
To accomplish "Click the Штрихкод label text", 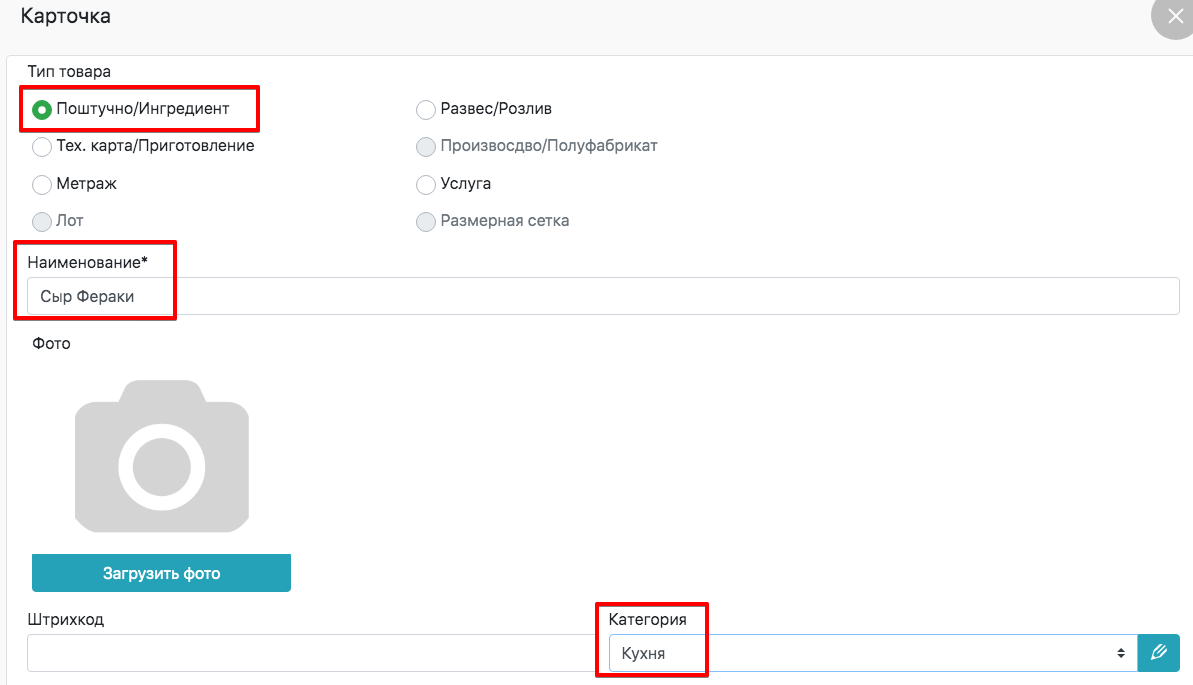I will (66, 619).
